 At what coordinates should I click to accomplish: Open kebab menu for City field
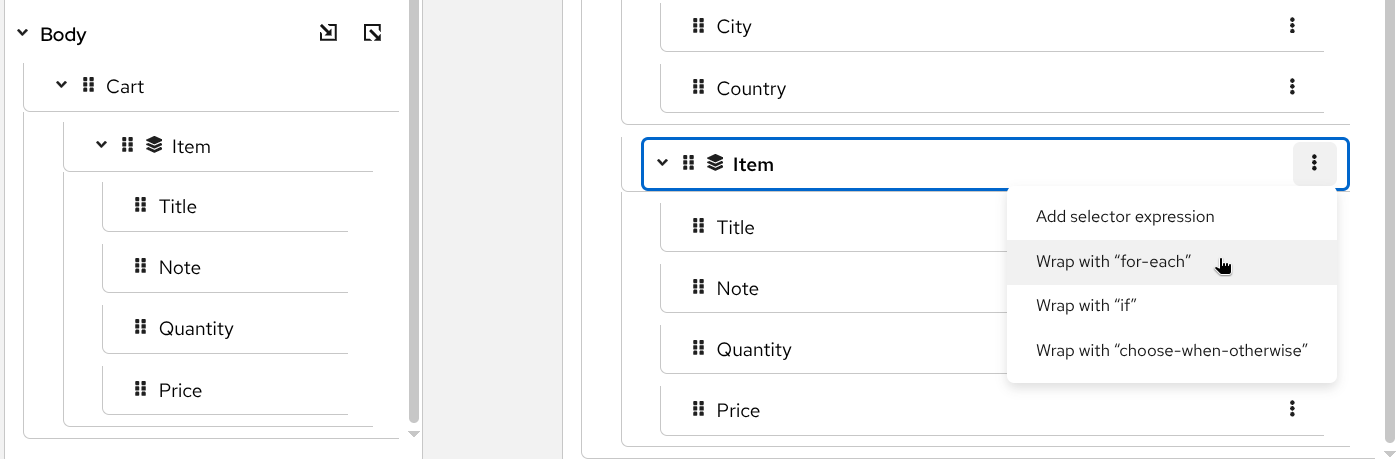point(1292,26)
